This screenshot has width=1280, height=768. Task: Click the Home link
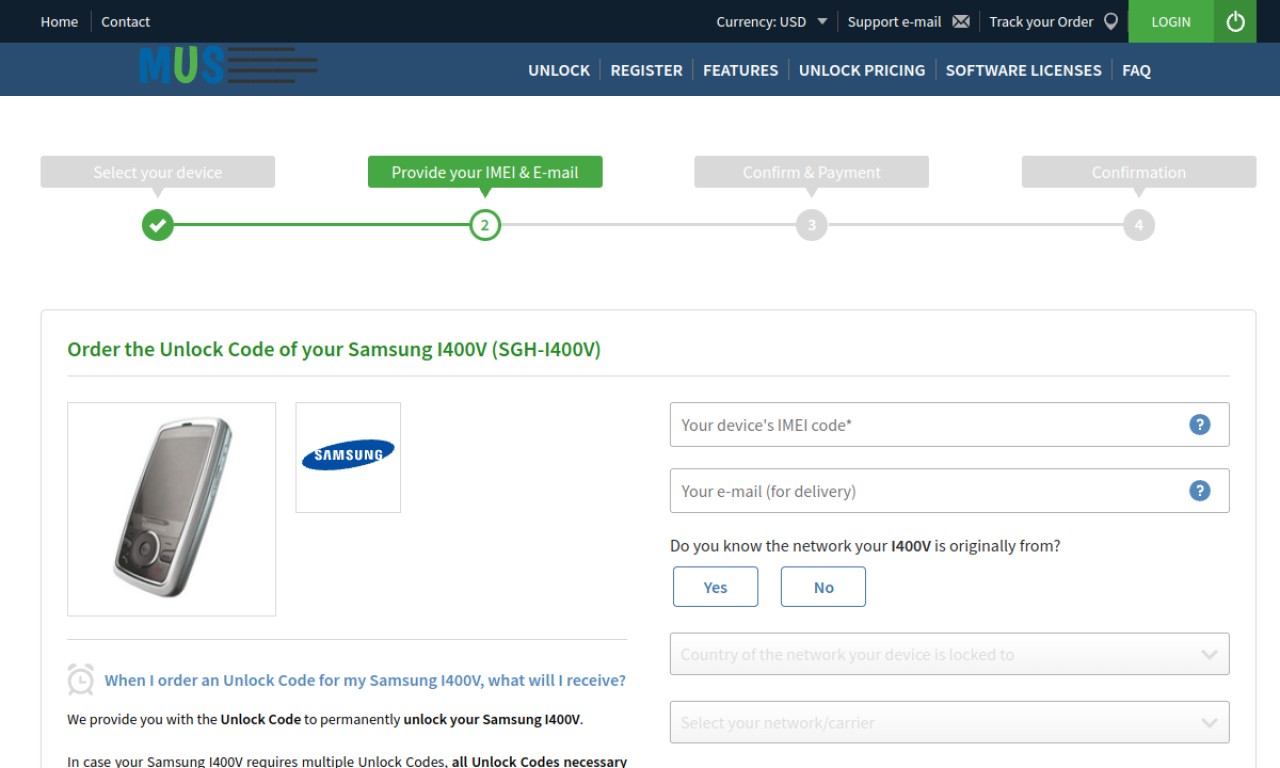click(x=59, y=21)
